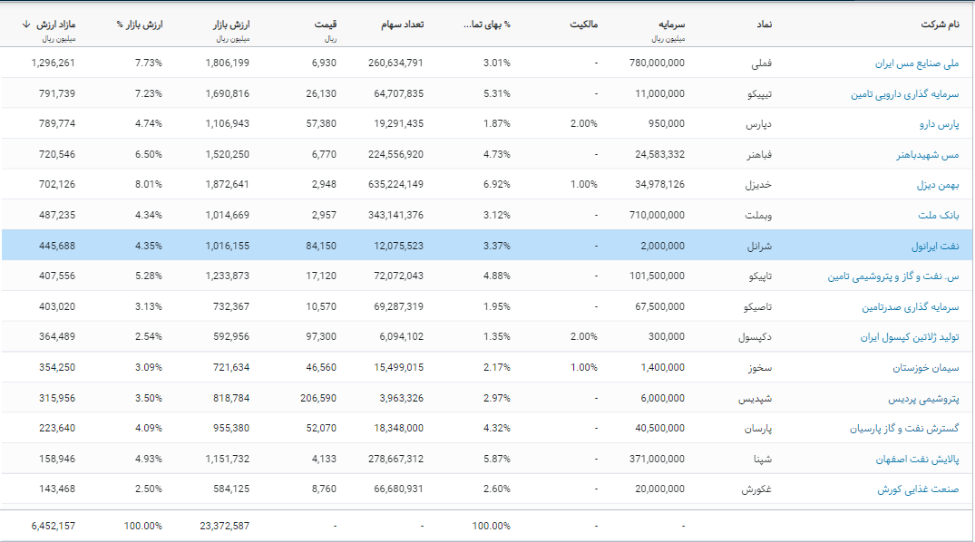This screenshot has height=542, width=975.
Task: Open the بانک ملت link
Action: [x=939, y=216]
